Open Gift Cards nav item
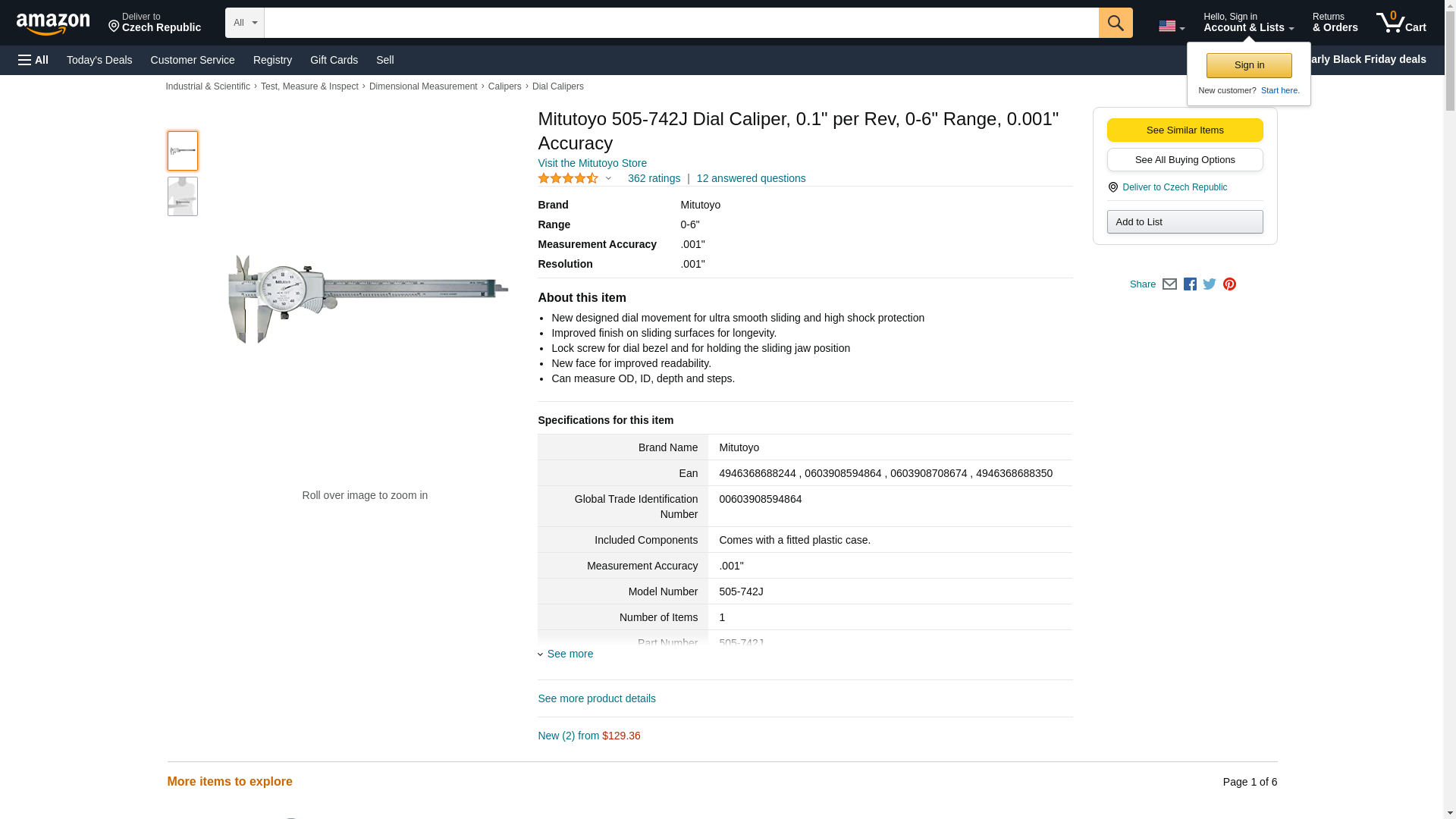 click(x=334, y=60)
